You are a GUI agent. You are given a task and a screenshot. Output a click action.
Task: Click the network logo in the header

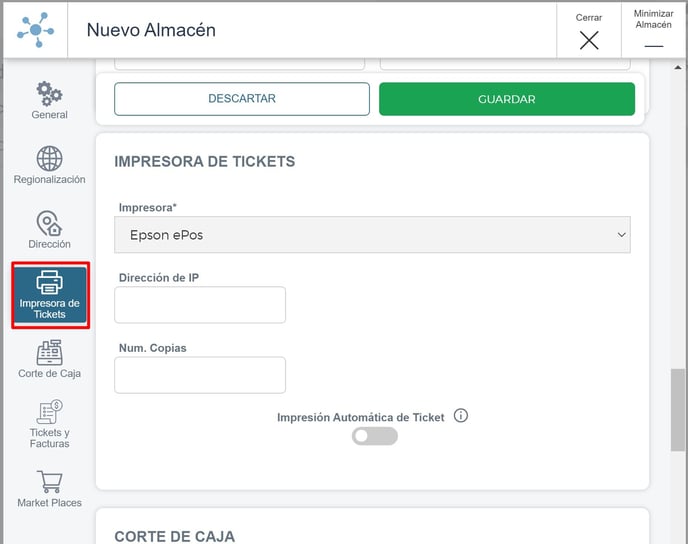[36, 30]
